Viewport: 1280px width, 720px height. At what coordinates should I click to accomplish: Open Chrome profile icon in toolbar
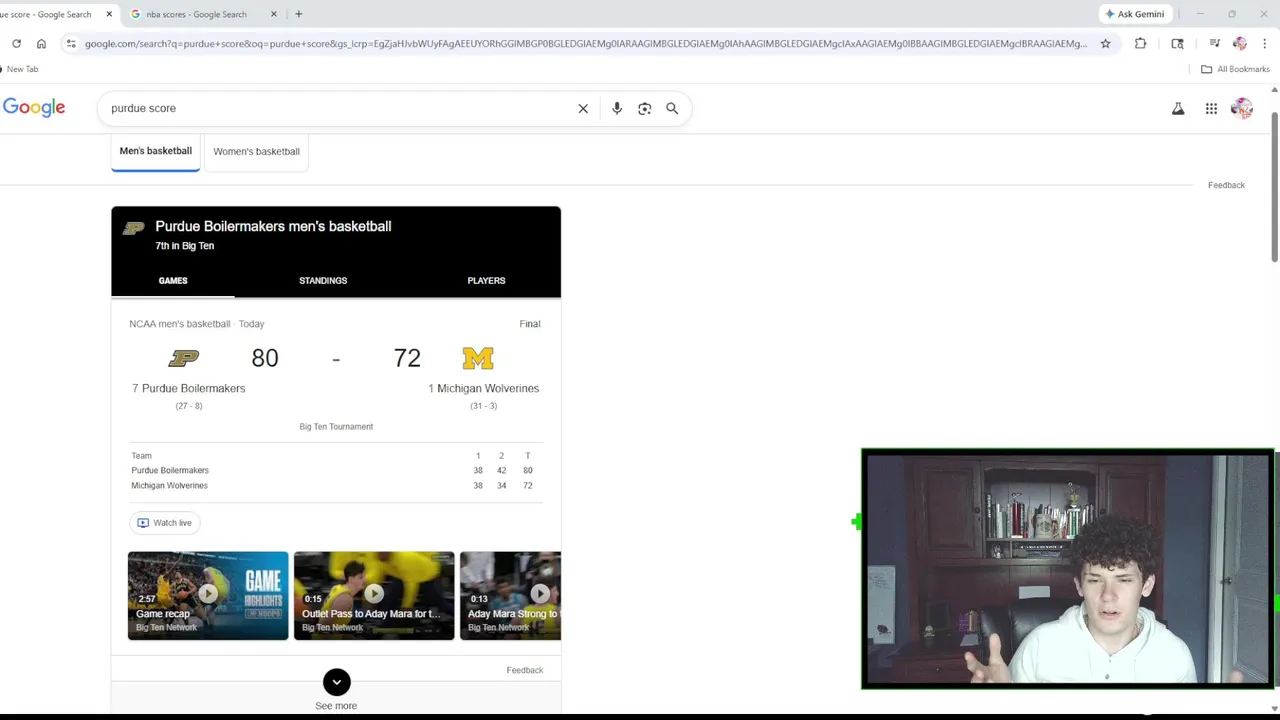click(1240, 43)
